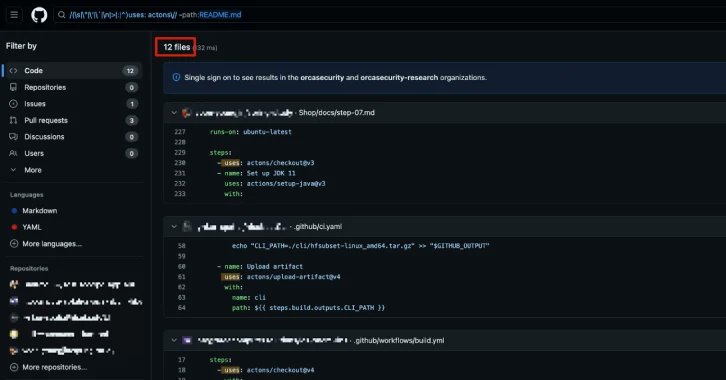Open the Shop/docs/step-07.md file link
The height and width of the screenshot is (380, 726).
[x=337, y=112]
